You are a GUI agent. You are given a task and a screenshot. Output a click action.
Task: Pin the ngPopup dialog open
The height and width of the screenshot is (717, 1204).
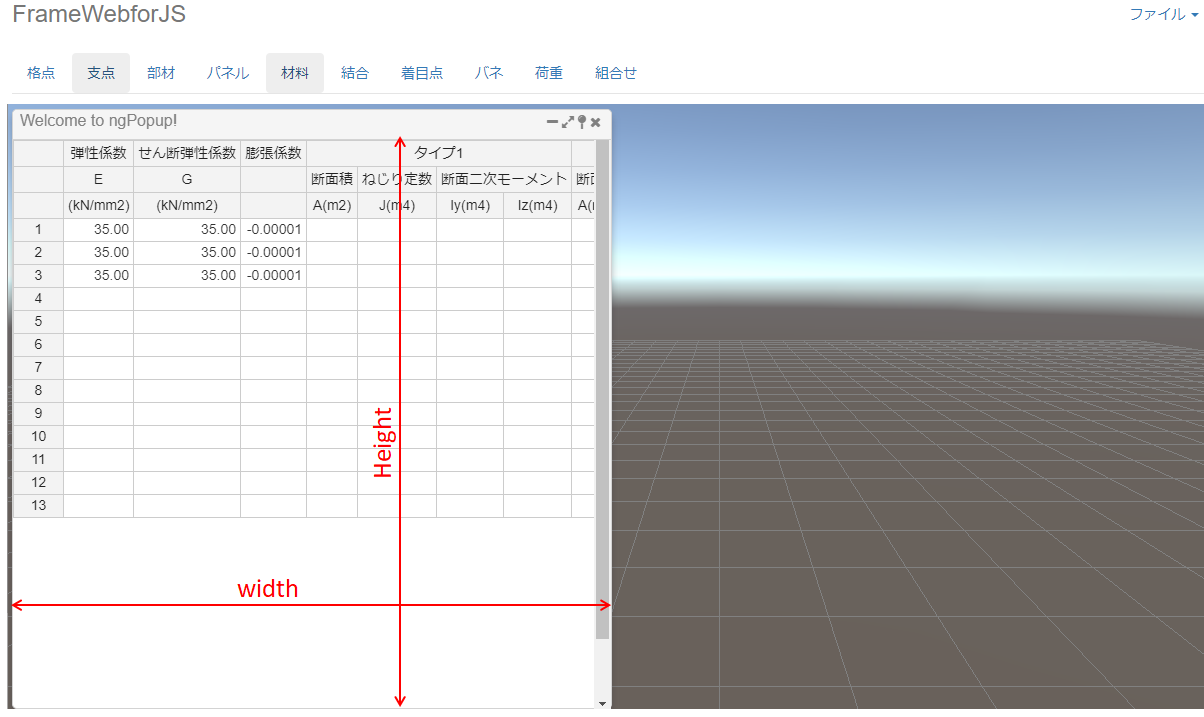tap(583, 121)
